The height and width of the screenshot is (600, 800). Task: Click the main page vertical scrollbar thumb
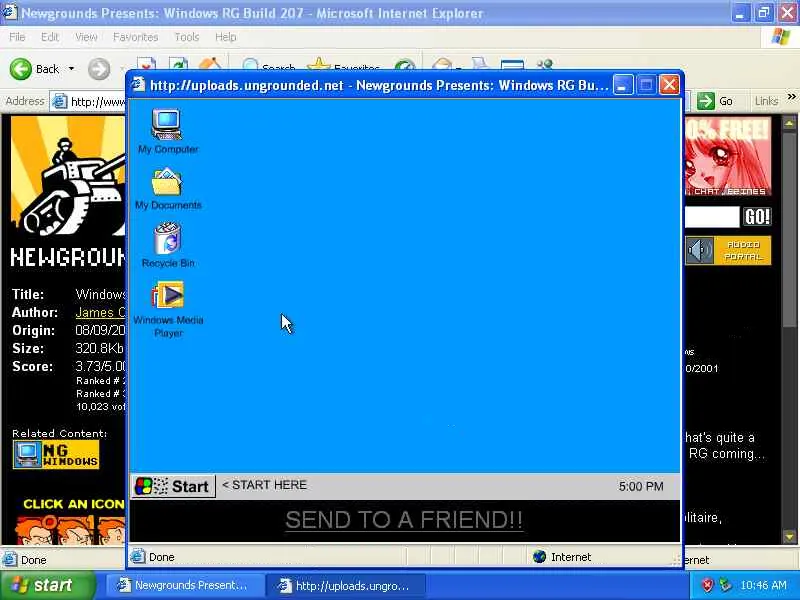pyautogui.click(x=789, y=230)
